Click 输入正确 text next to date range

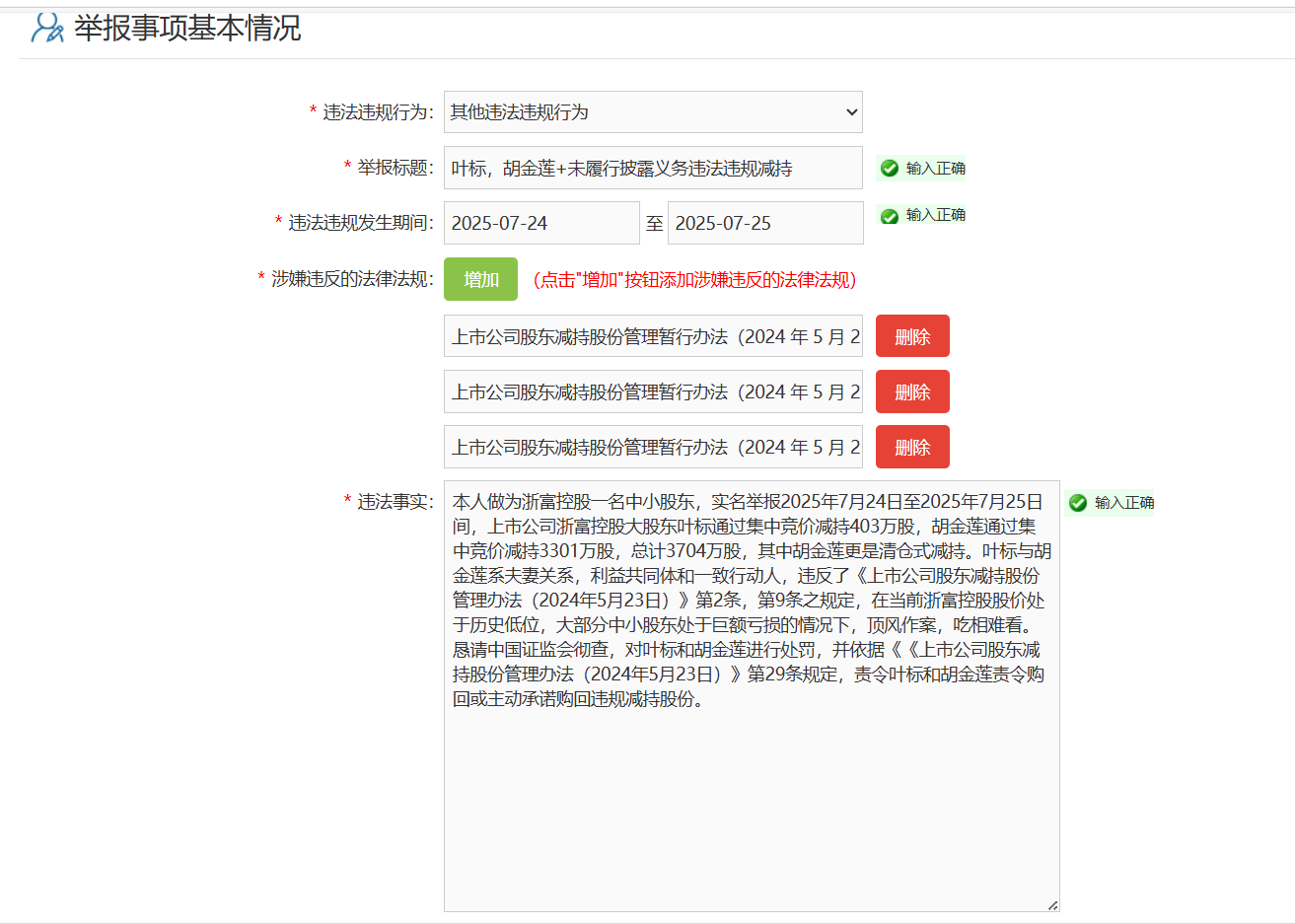point(936,215)
